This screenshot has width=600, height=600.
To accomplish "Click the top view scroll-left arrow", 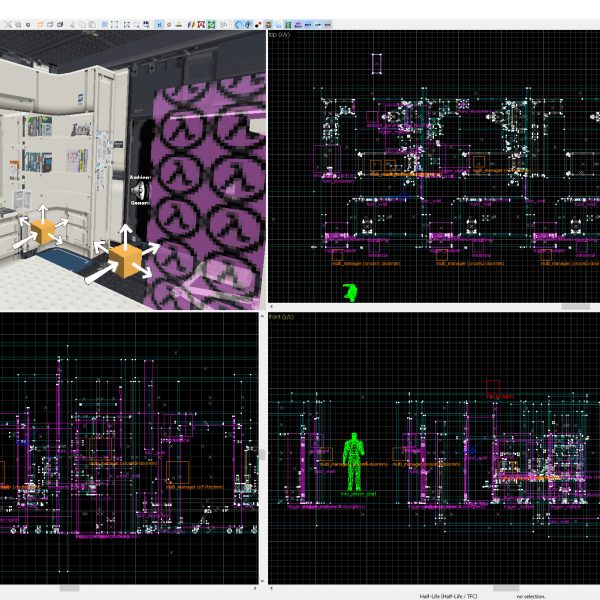I will [x=272, y=307].
